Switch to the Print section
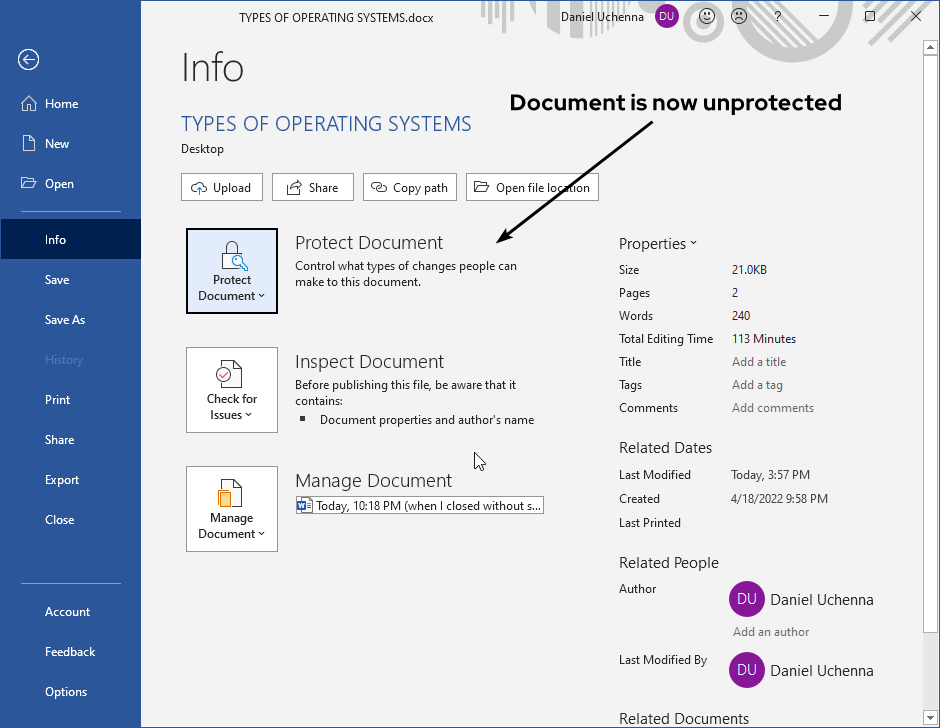This screenshot has height=728, width=940. click(x=57, y=399)
